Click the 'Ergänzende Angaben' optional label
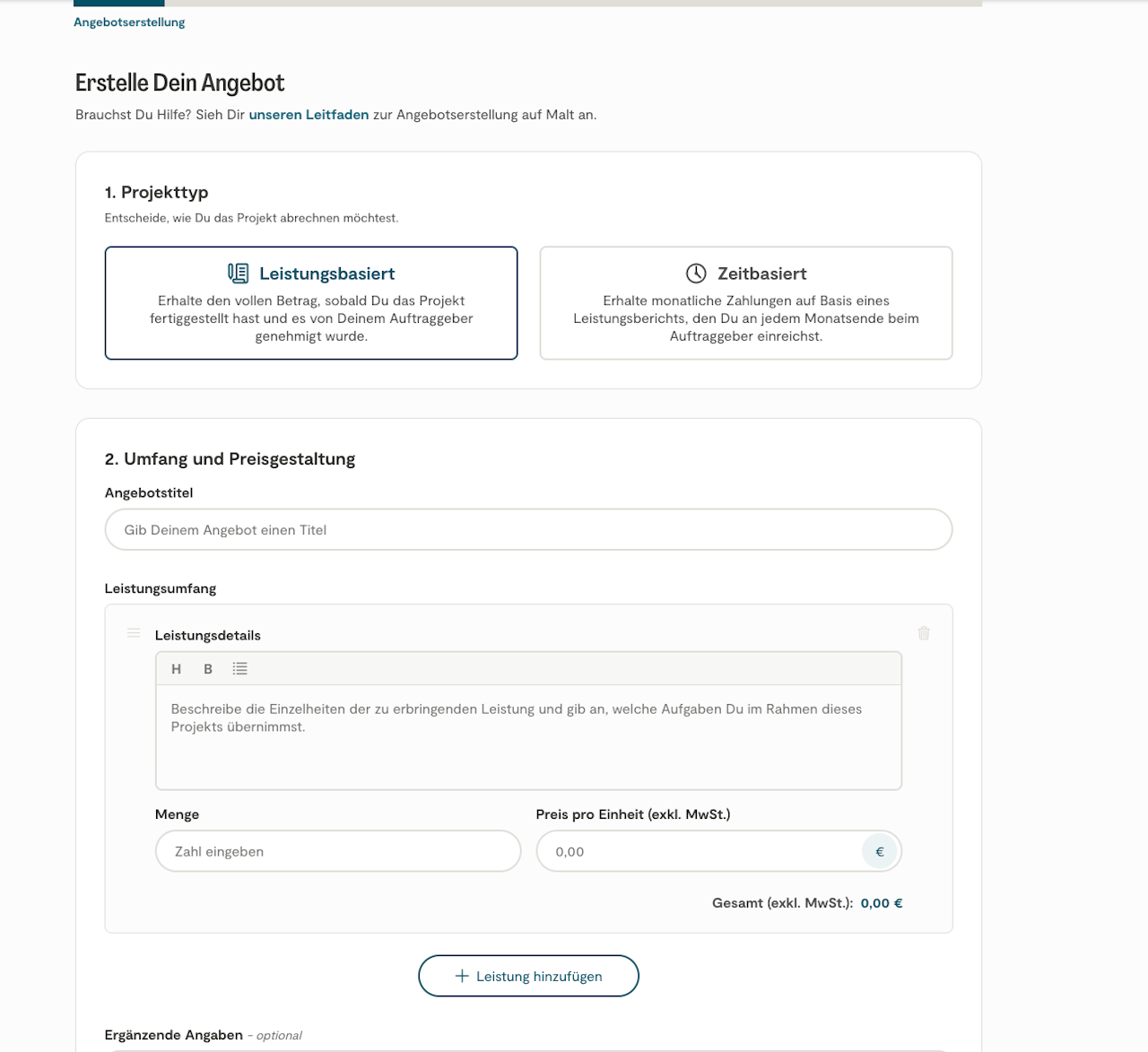The height and width of the screenshot is (1052, 1148). pos(174,1035)
